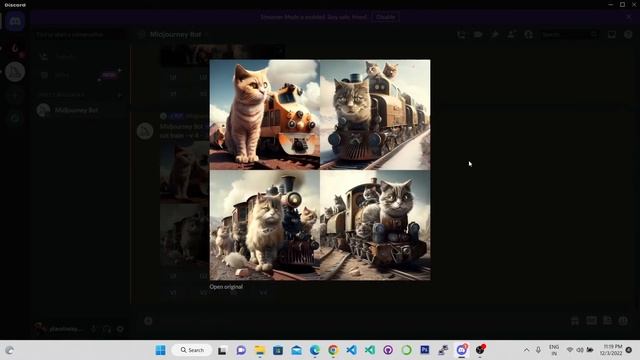Launch Google Chrome from taskbar

(x=333, y=350)
